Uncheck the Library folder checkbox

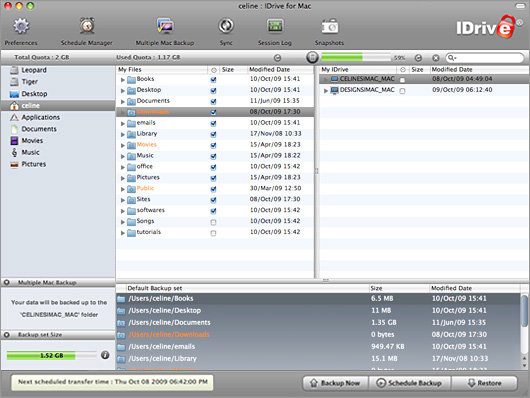(213, 134)
